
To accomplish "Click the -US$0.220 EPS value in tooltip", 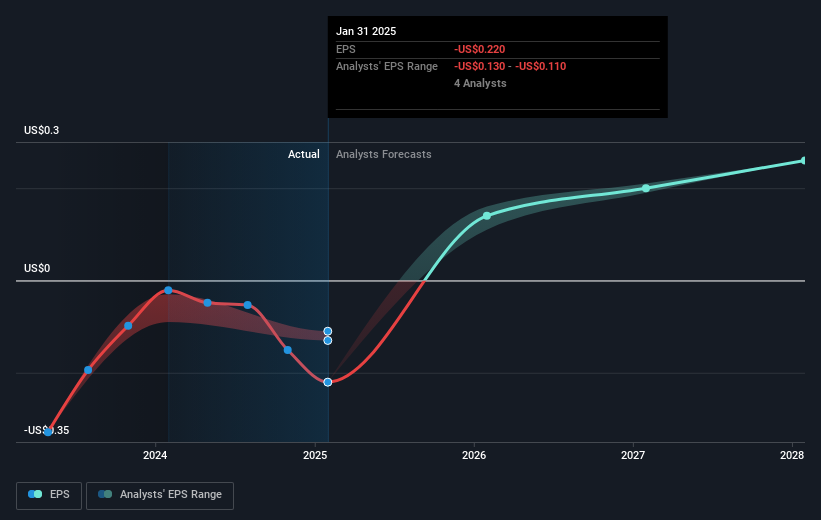I will (480, 49).
